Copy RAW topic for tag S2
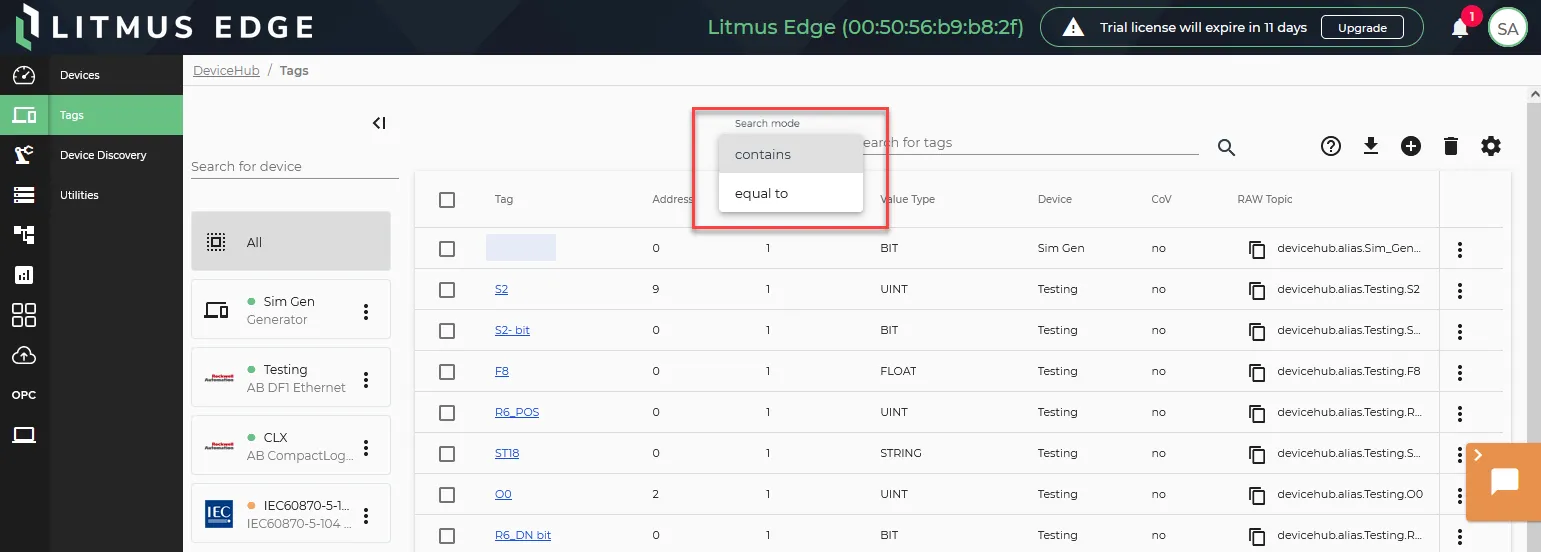1541x552 pixels. pyautogui.click(x=1257, y=290)
